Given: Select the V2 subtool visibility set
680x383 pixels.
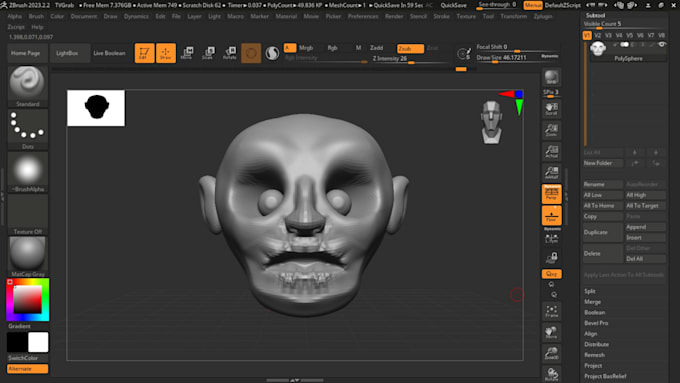Looking at the screenshot, I should coord(598,35).
